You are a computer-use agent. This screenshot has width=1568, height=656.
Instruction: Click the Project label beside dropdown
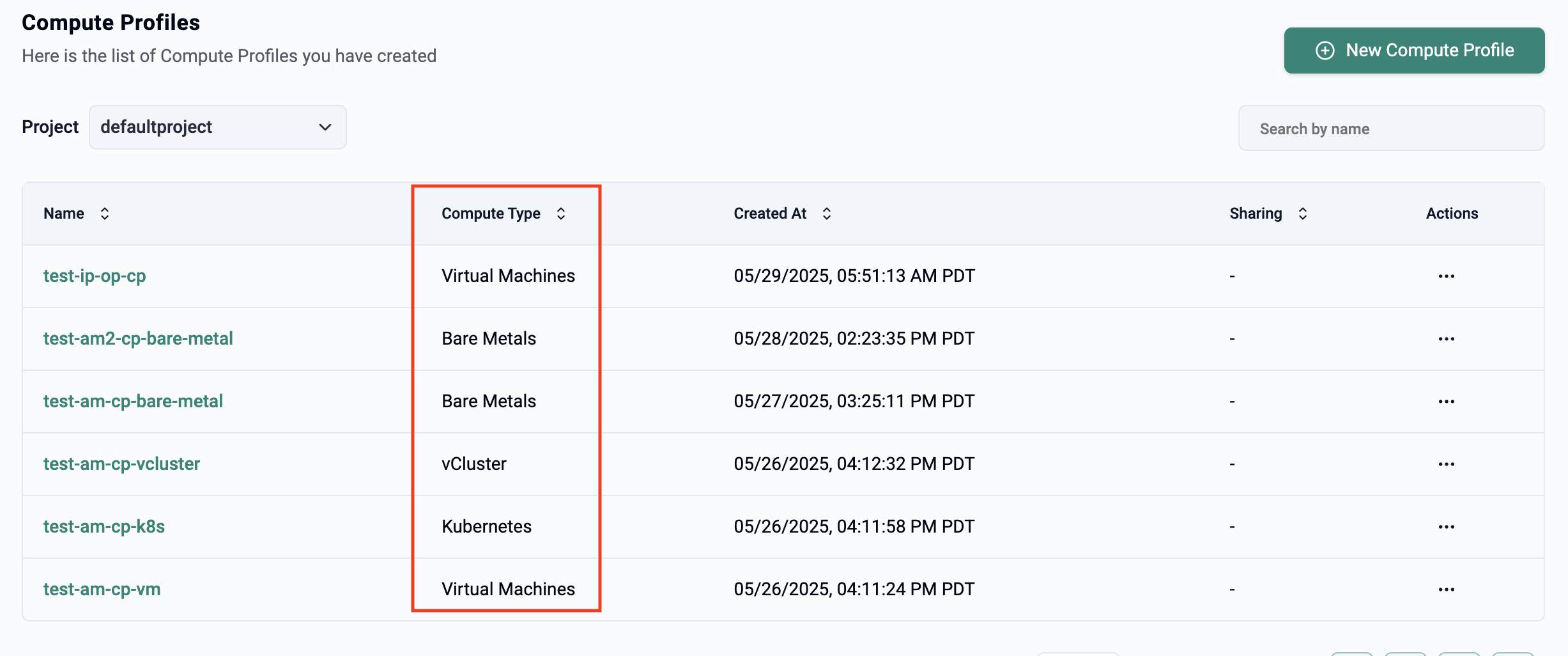[x=50, y=127]
